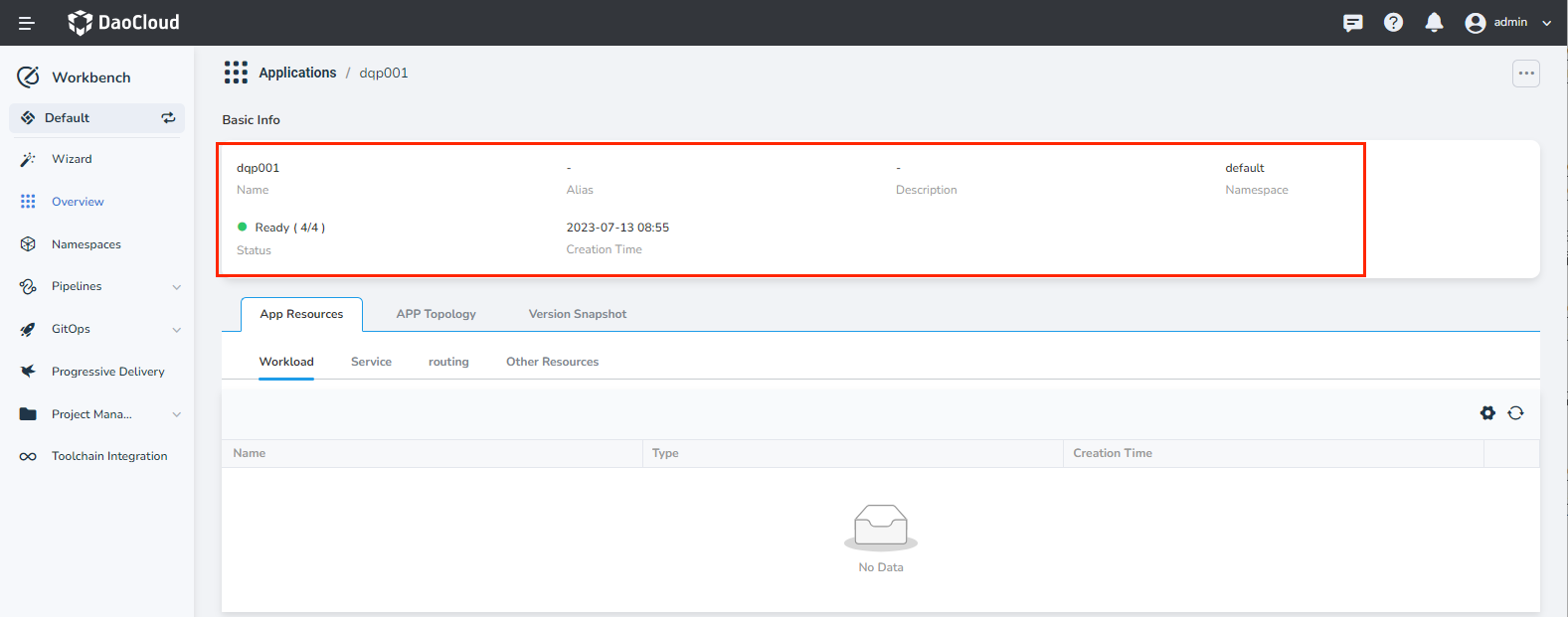
Task: Open Toolchain Integration in the sidebar
Action: coord(108,456)
